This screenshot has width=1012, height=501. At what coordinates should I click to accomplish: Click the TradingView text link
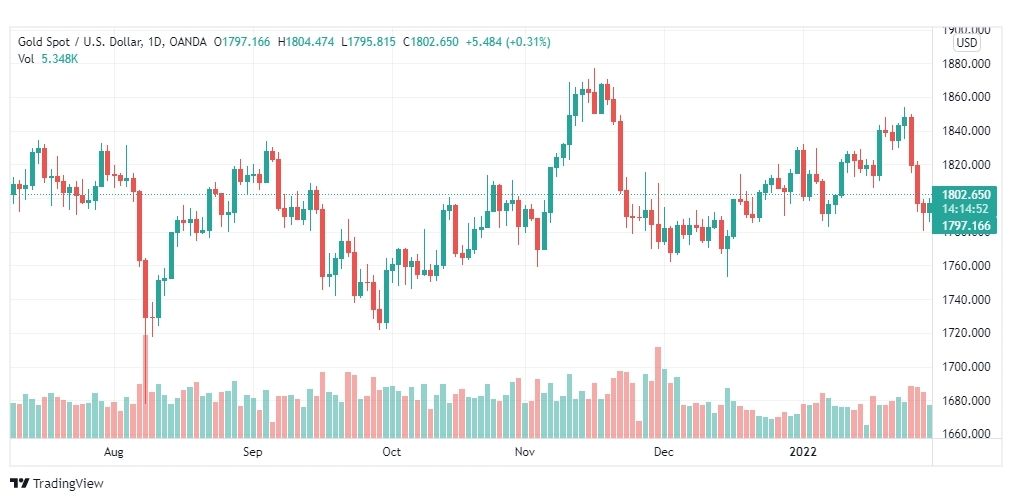pyautogui.click(x=68, y=484)
